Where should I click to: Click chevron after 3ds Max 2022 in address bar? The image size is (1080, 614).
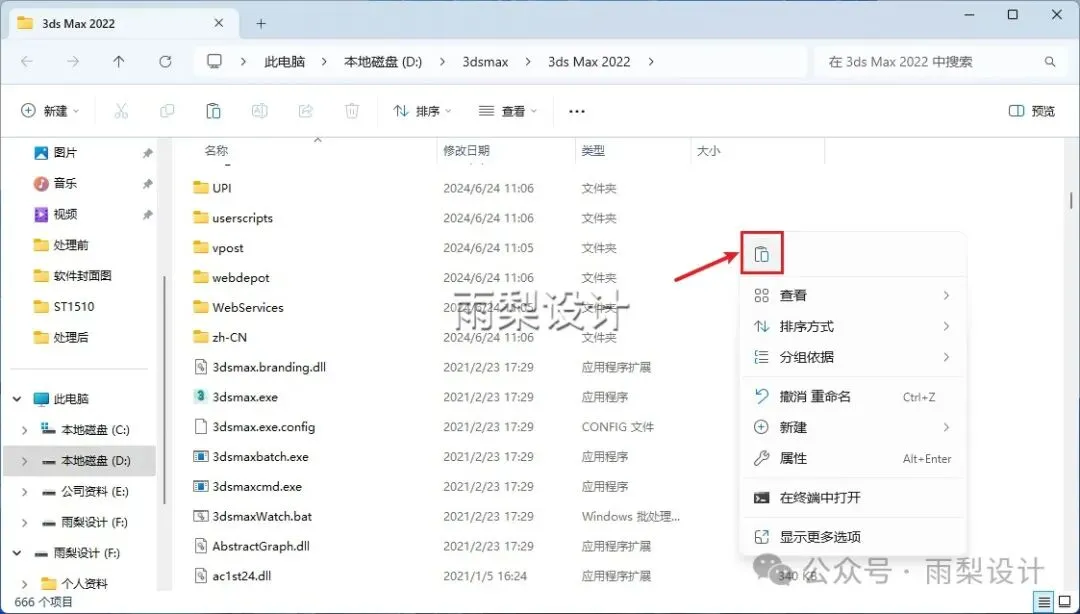pyautogui.click(x=651, y=61)
